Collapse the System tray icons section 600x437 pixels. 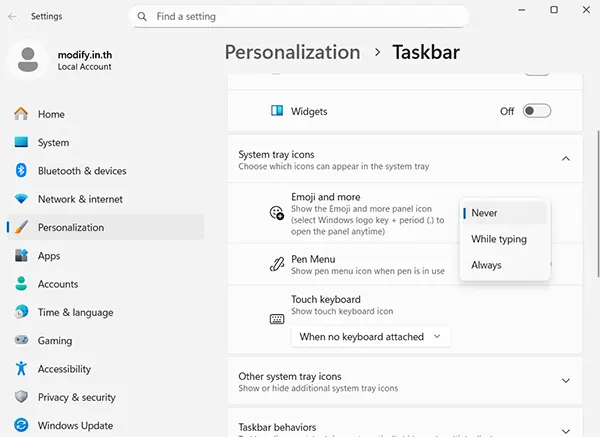(x=566, y=159)
